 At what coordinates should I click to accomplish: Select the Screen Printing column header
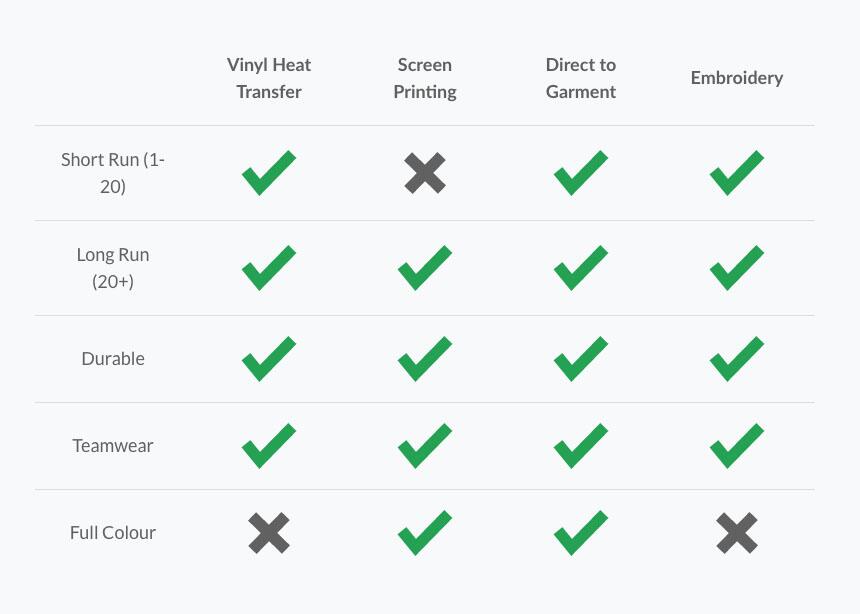(425, 78)
